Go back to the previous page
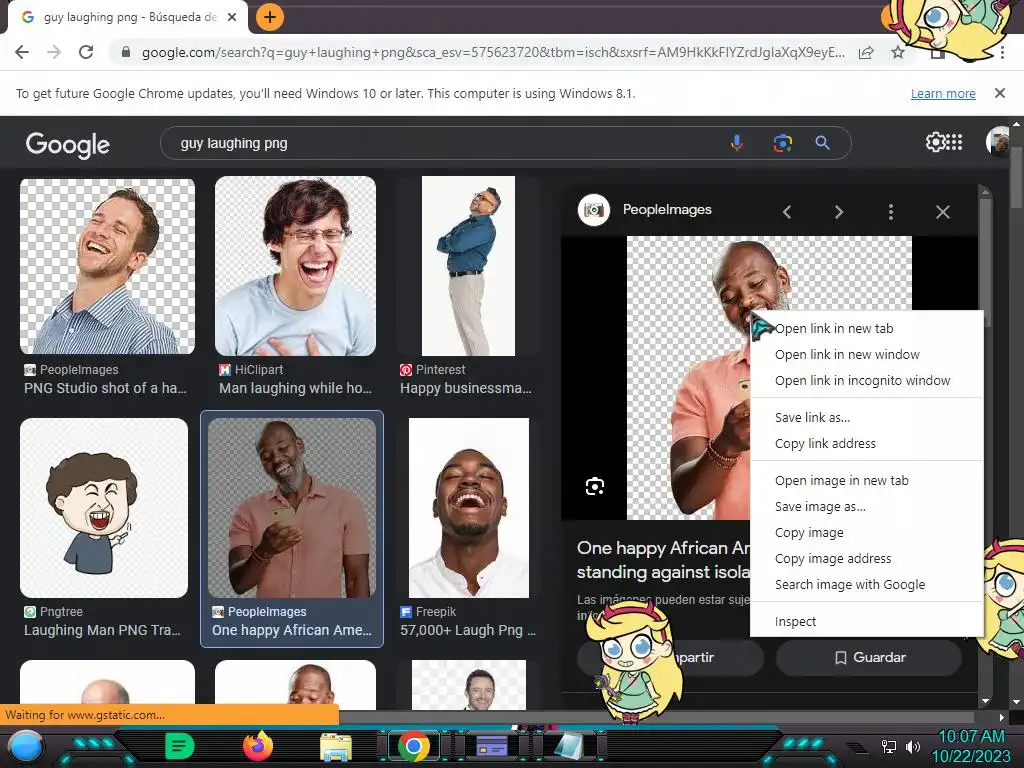The width and height of the screenshot is (1024, 768). tap(22, 52)
